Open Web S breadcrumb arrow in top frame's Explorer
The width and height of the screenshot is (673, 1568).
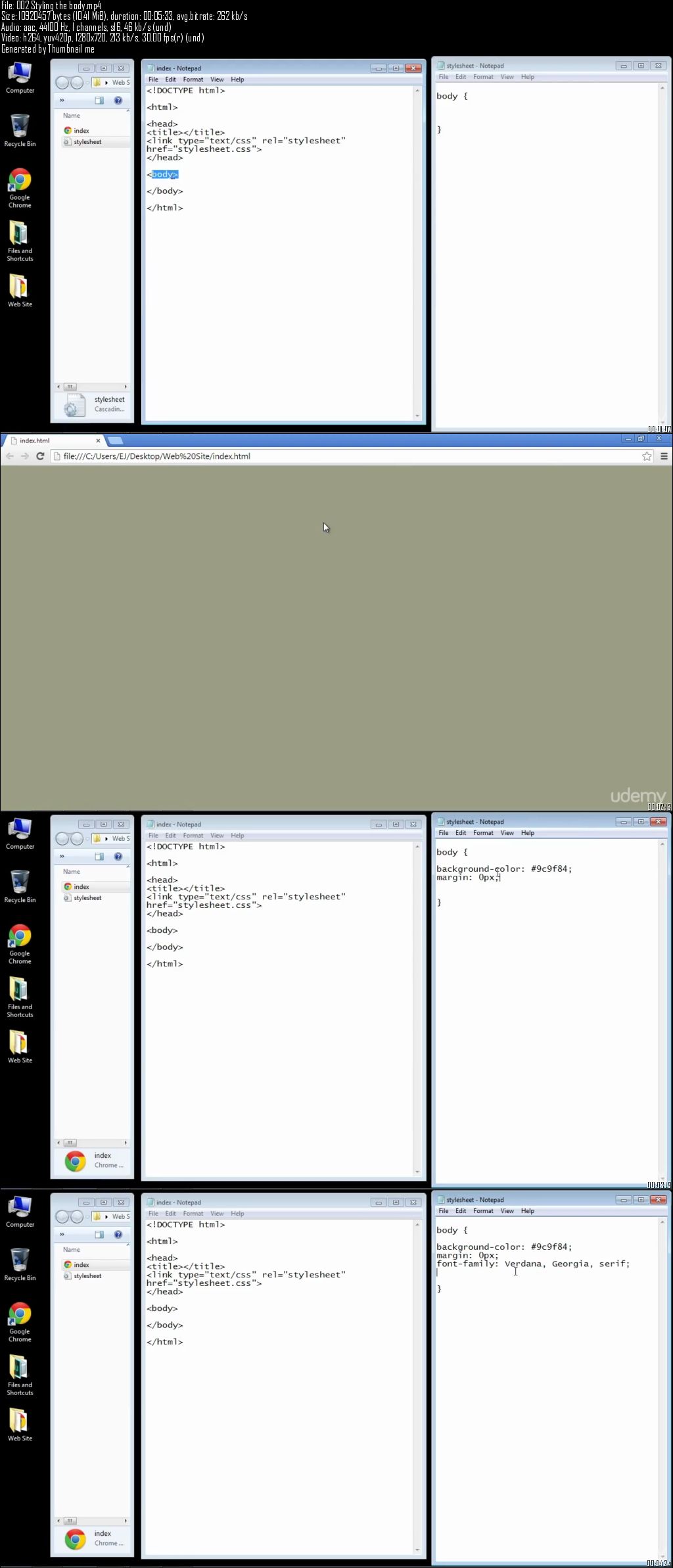[x=106, y=83]
